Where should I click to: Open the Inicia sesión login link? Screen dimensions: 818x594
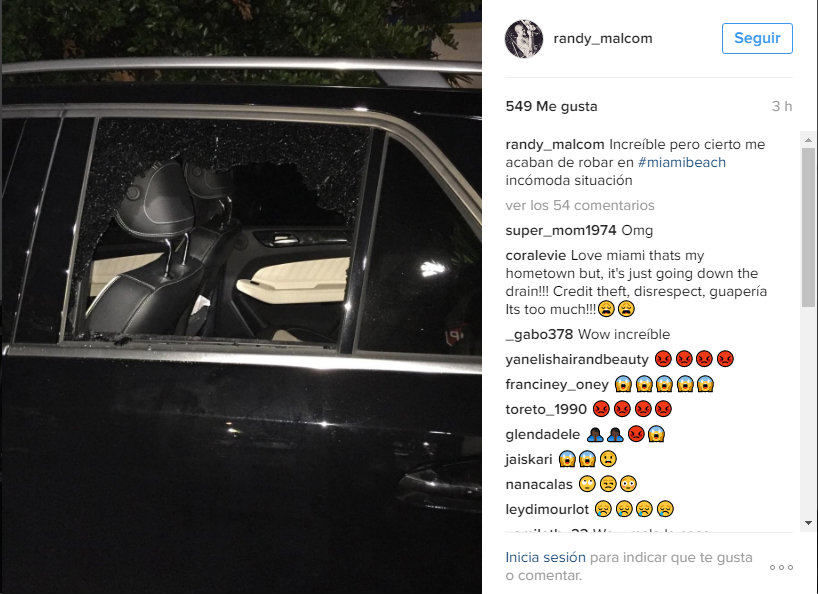[x=545, y=557]
